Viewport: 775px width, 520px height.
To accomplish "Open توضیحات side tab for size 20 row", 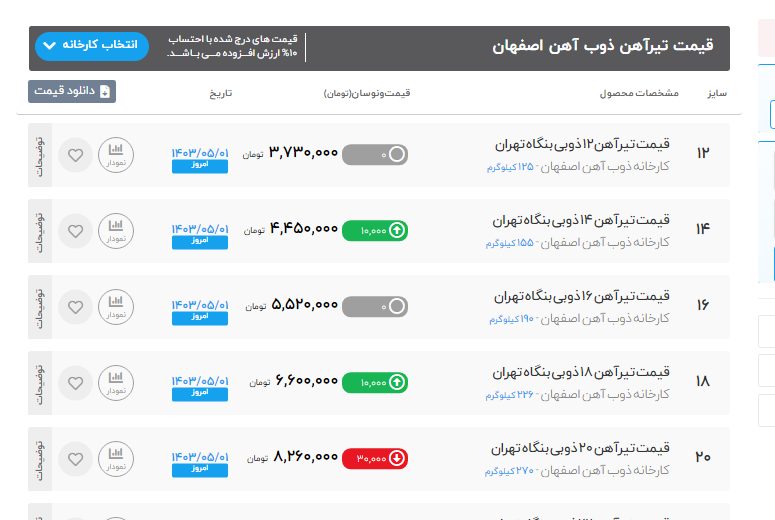I will pos(40,458).
